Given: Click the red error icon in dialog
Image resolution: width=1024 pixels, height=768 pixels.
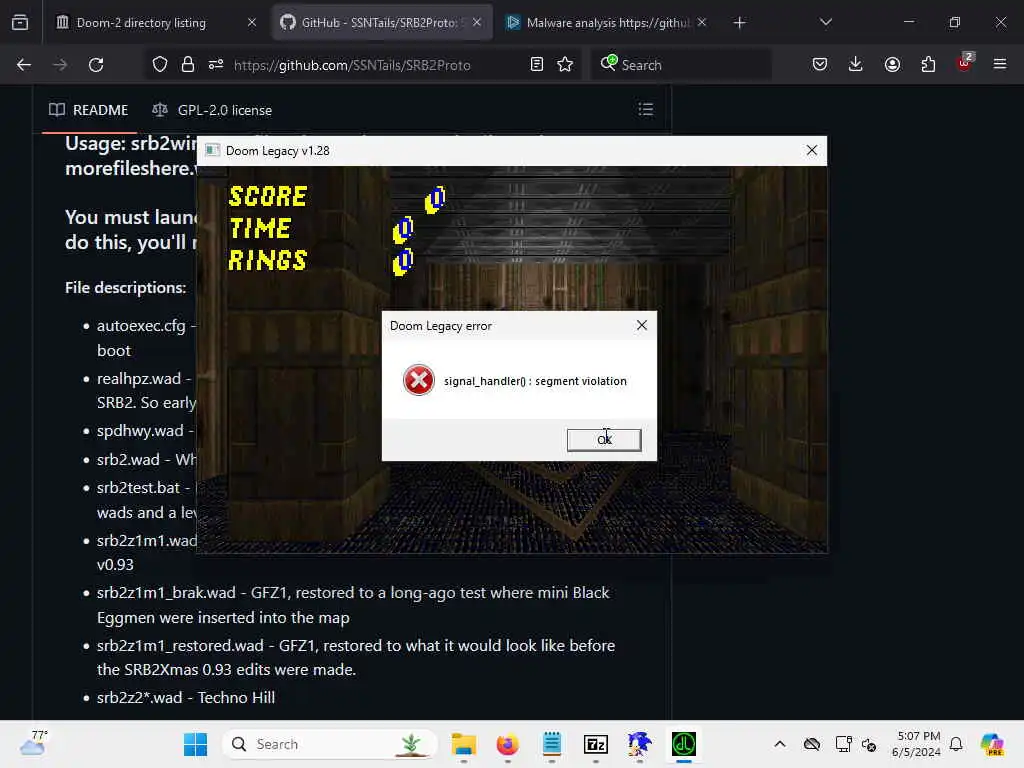Looking at the screenshot, I should [x=419, y=380].
